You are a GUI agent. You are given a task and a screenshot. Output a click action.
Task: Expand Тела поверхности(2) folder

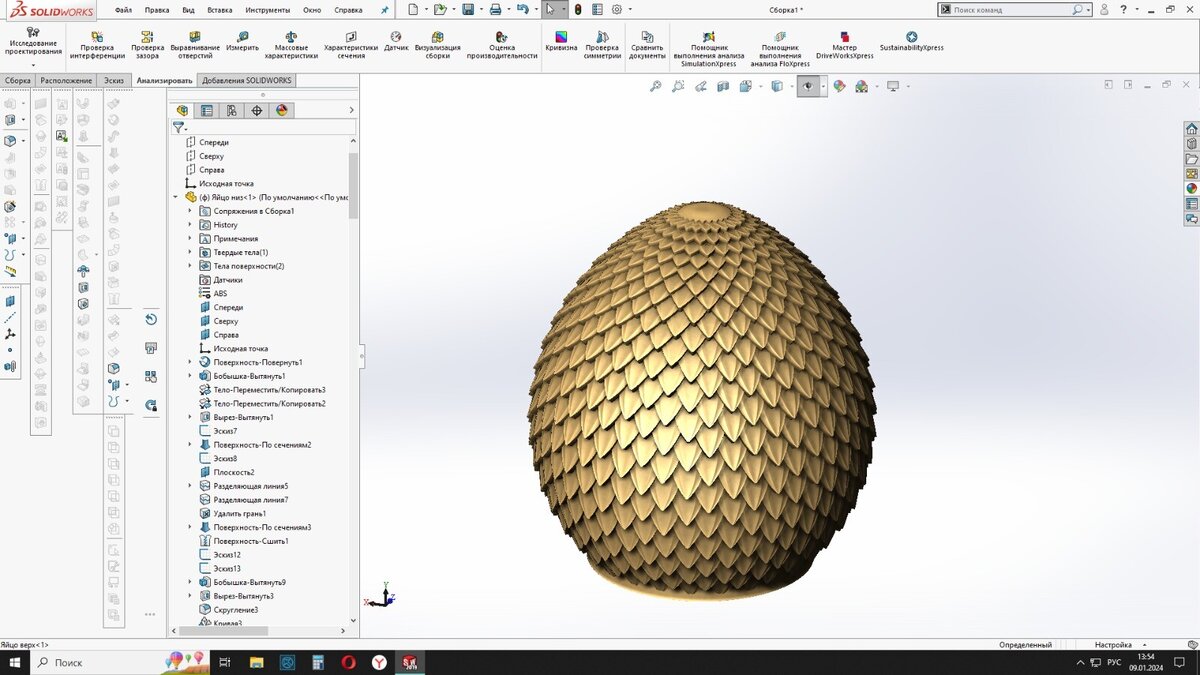(x=190, y=266)
